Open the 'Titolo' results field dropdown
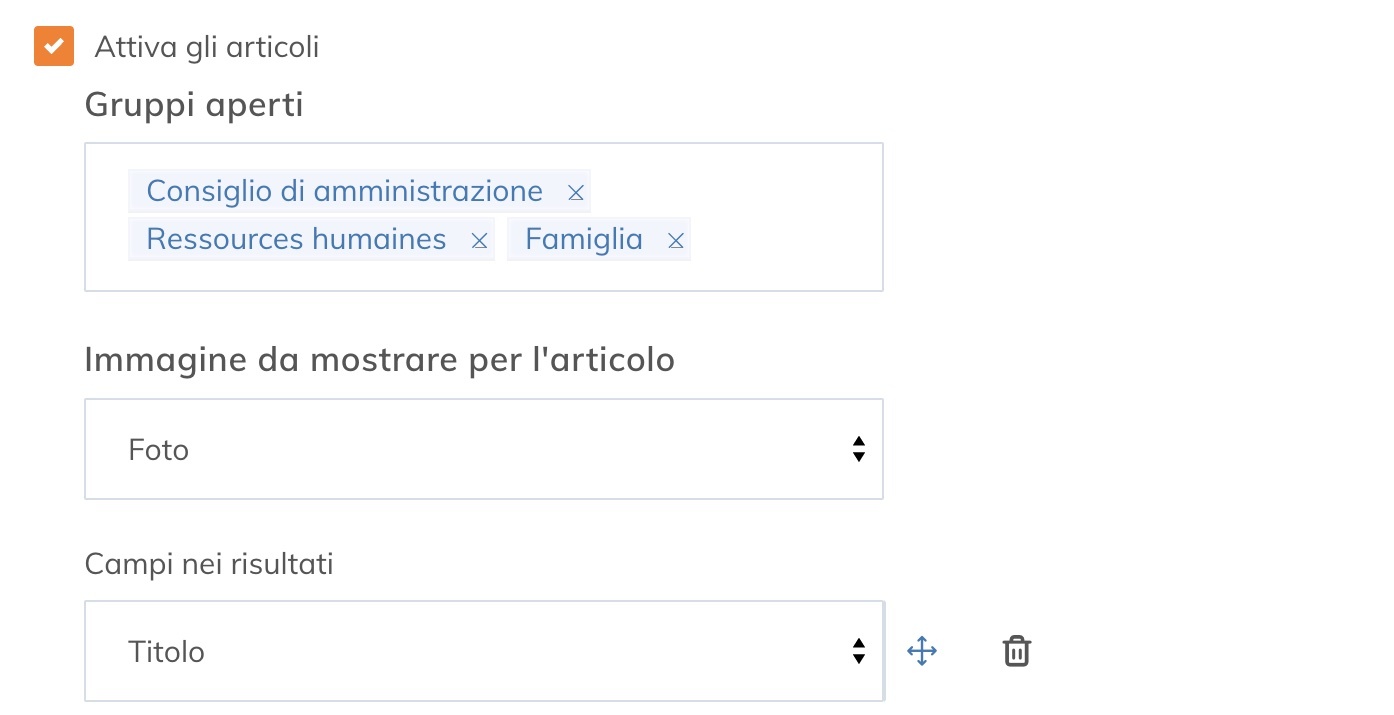Viewport: 1394px width, 715px height. [x=484, y=651]
